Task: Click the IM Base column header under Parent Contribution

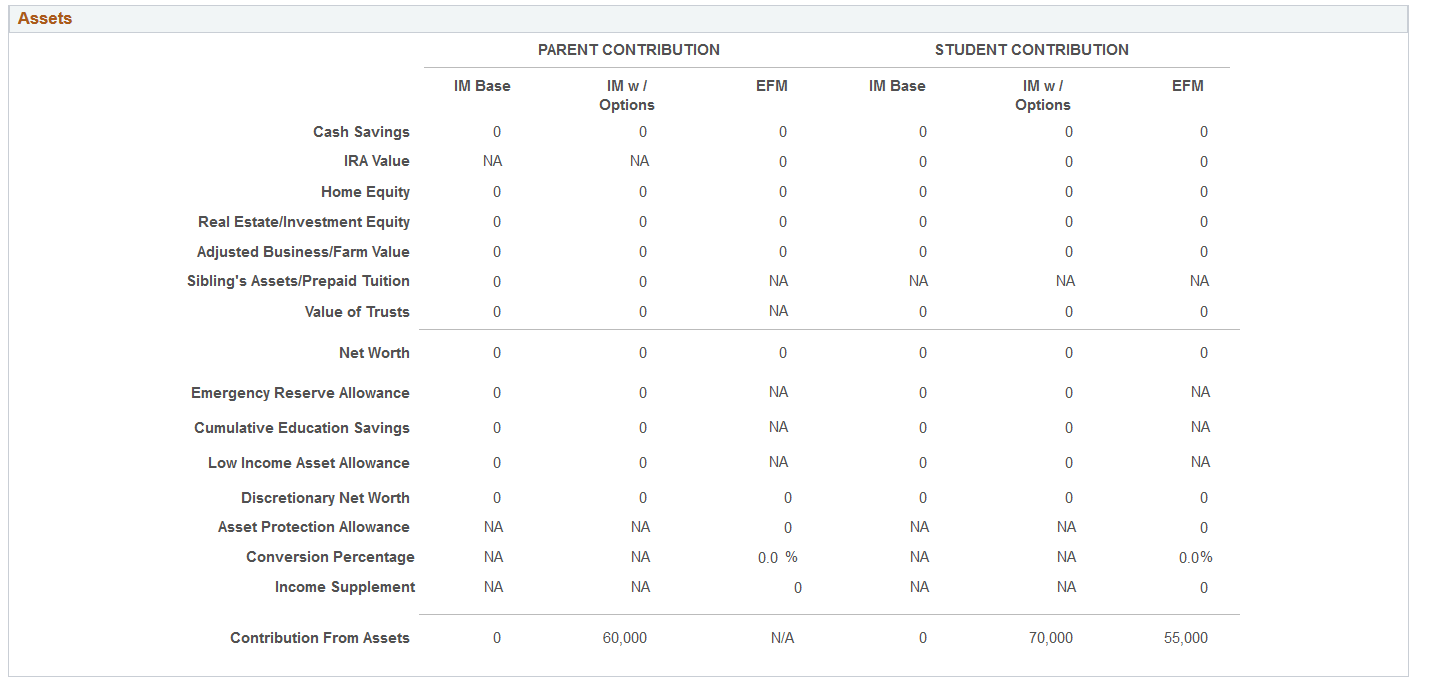Action: (481, 86)
